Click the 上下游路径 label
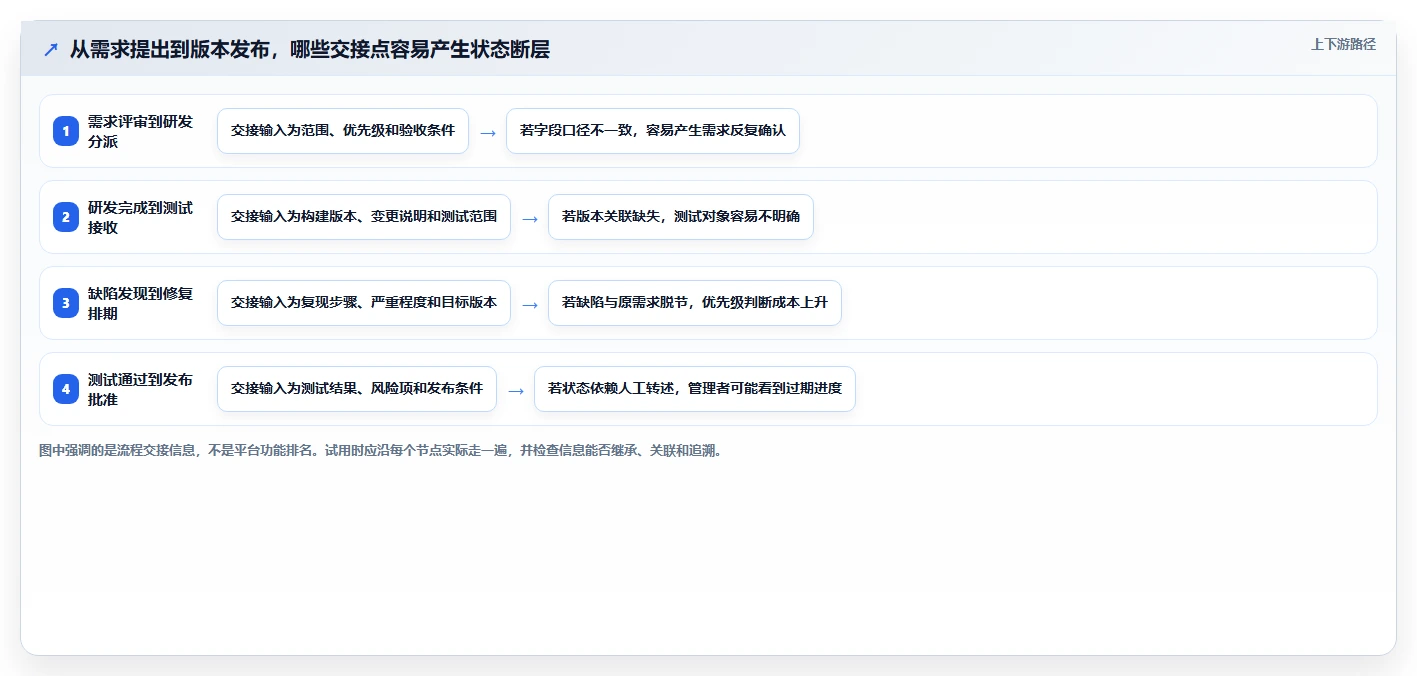This screenshot has height=676, width=1417. tap(1343, 44)
